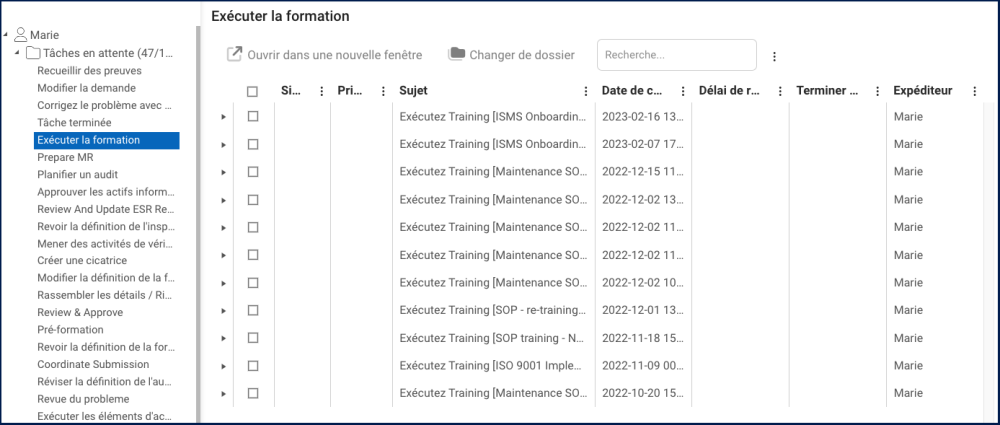This screenshot has height=425, width=1000.
Task: Open the Recueillir des preuves task folder
Action: pos(89,71)
